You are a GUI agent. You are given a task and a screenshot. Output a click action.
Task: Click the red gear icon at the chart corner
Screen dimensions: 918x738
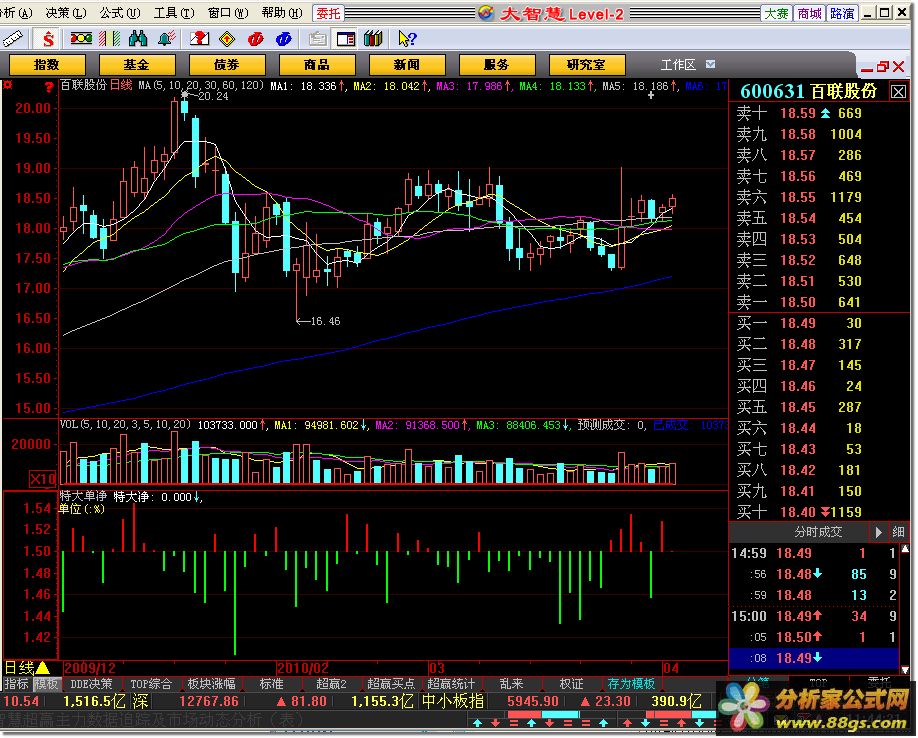8,85
